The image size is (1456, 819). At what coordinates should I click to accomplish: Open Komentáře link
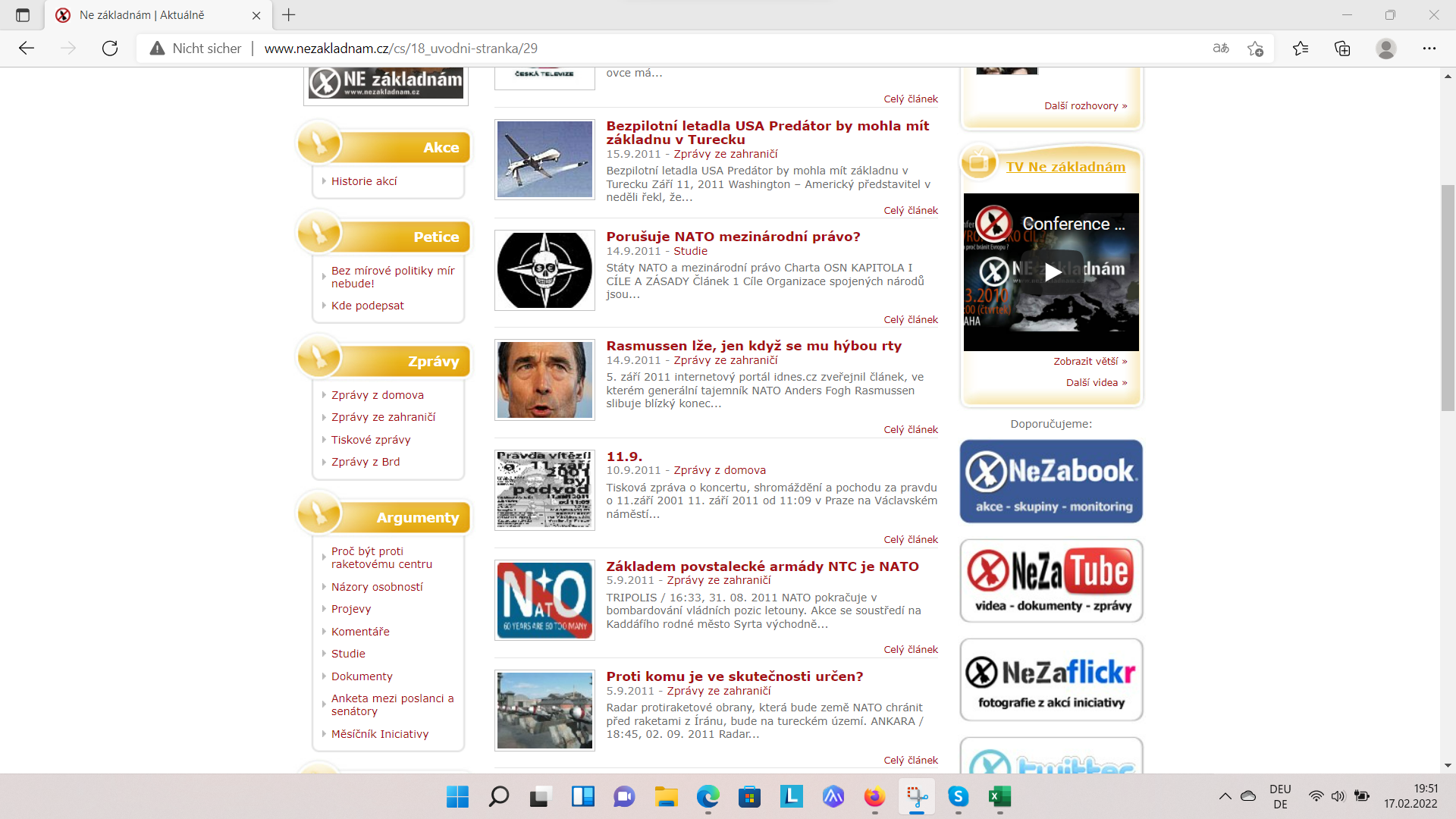click(x=360, y=632)
